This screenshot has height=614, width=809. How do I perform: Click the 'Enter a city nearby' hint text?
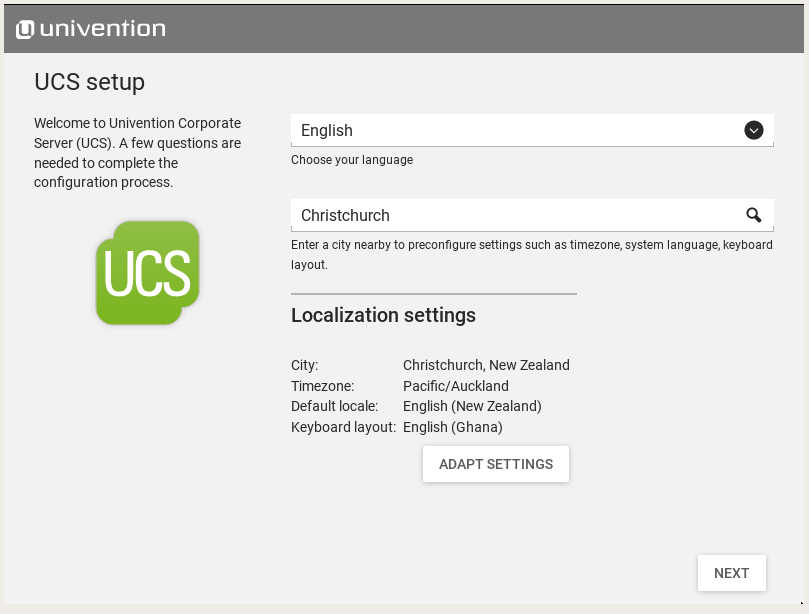pos(531,254)
